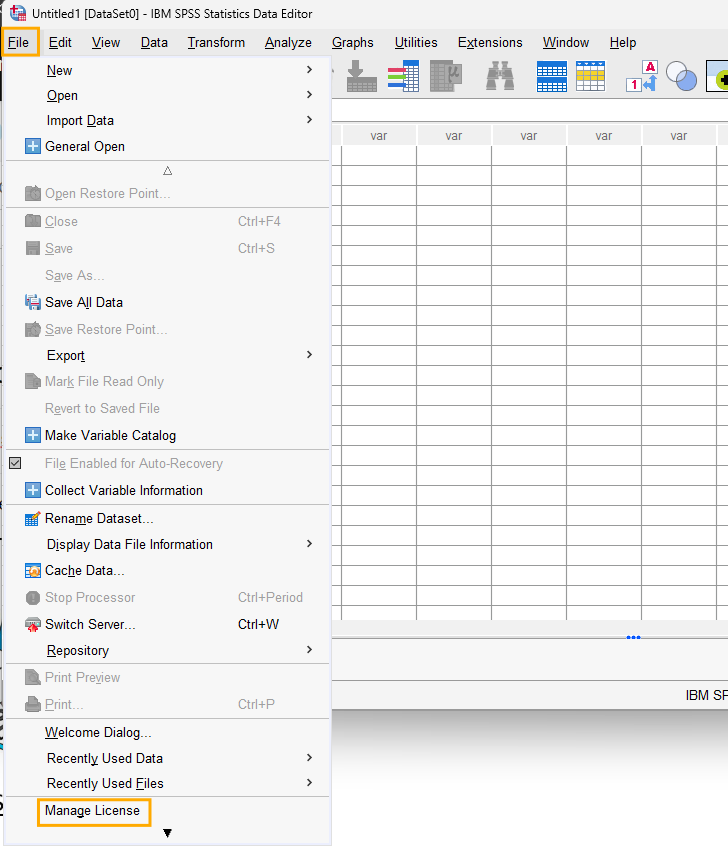
Task: Open the Transform menu
Action: (x=216, y=42)
